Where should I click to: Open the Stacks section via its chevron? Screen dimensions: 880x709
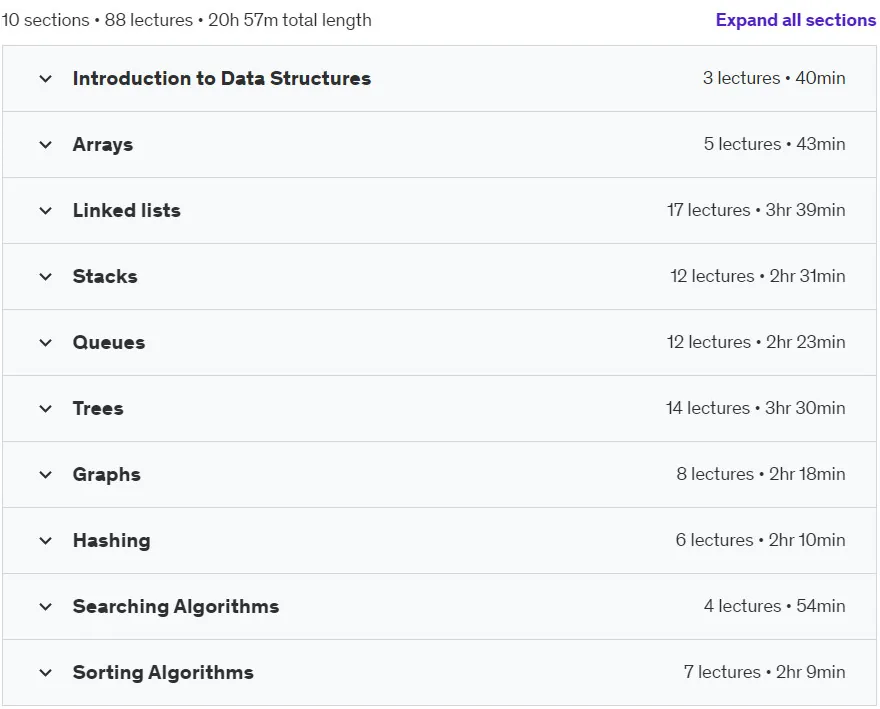(x=45, y=277)
